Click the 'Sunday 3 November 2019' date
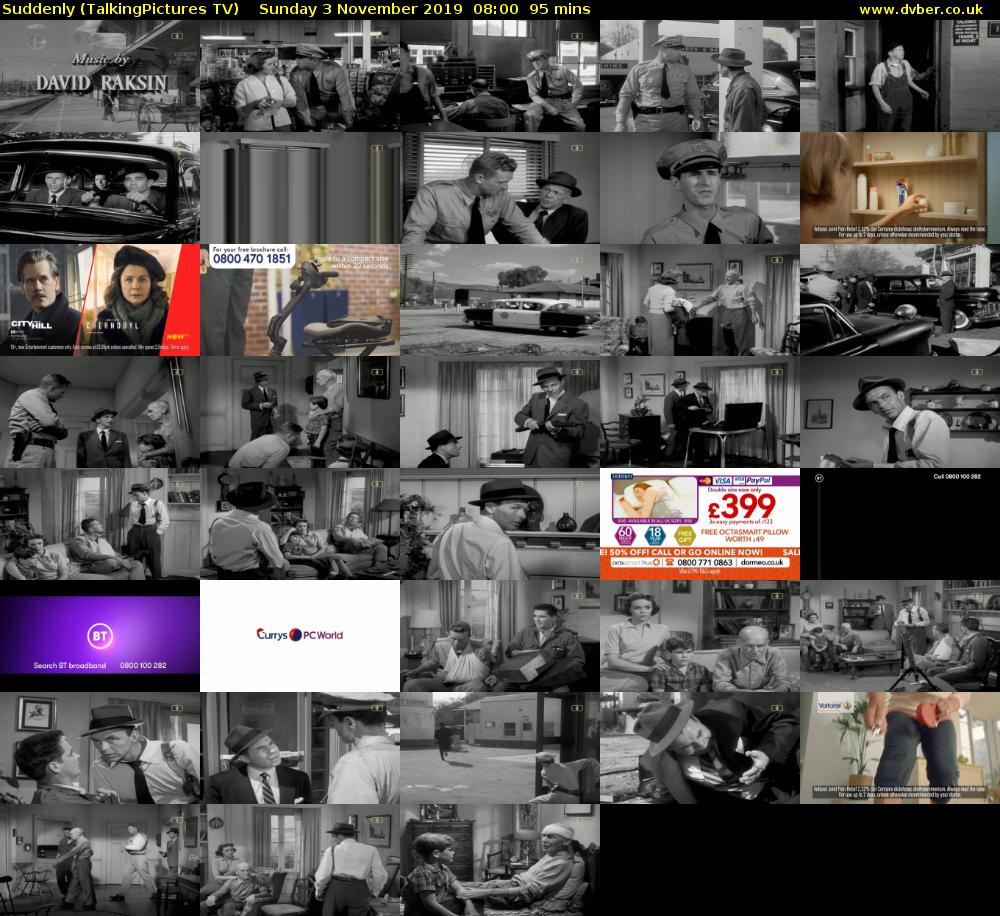This screenshot has width=1000, height=916. [x=361, y=10]
